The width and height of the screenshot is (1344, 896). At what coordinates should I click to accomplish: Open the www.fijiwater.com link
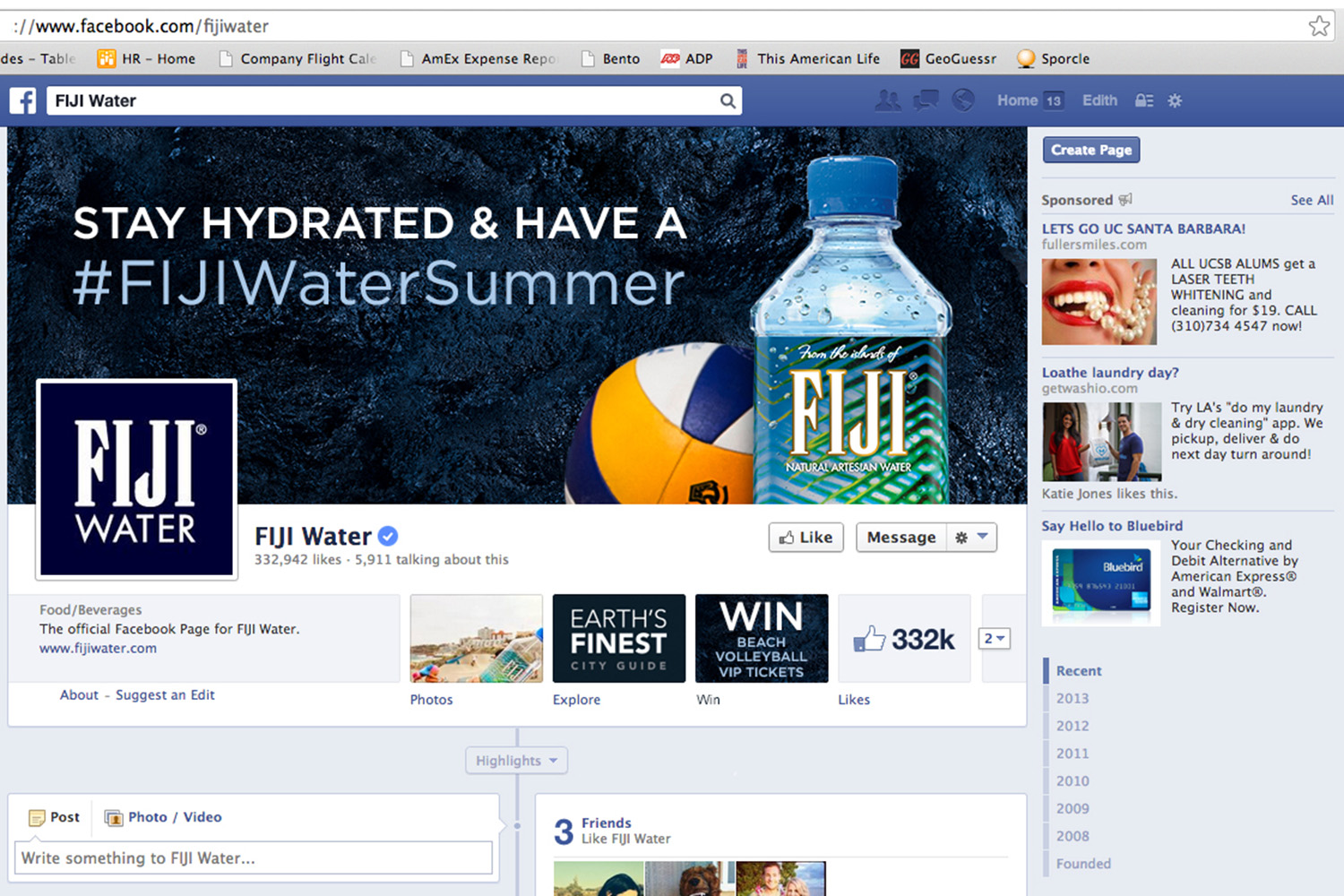pos(98,649)
